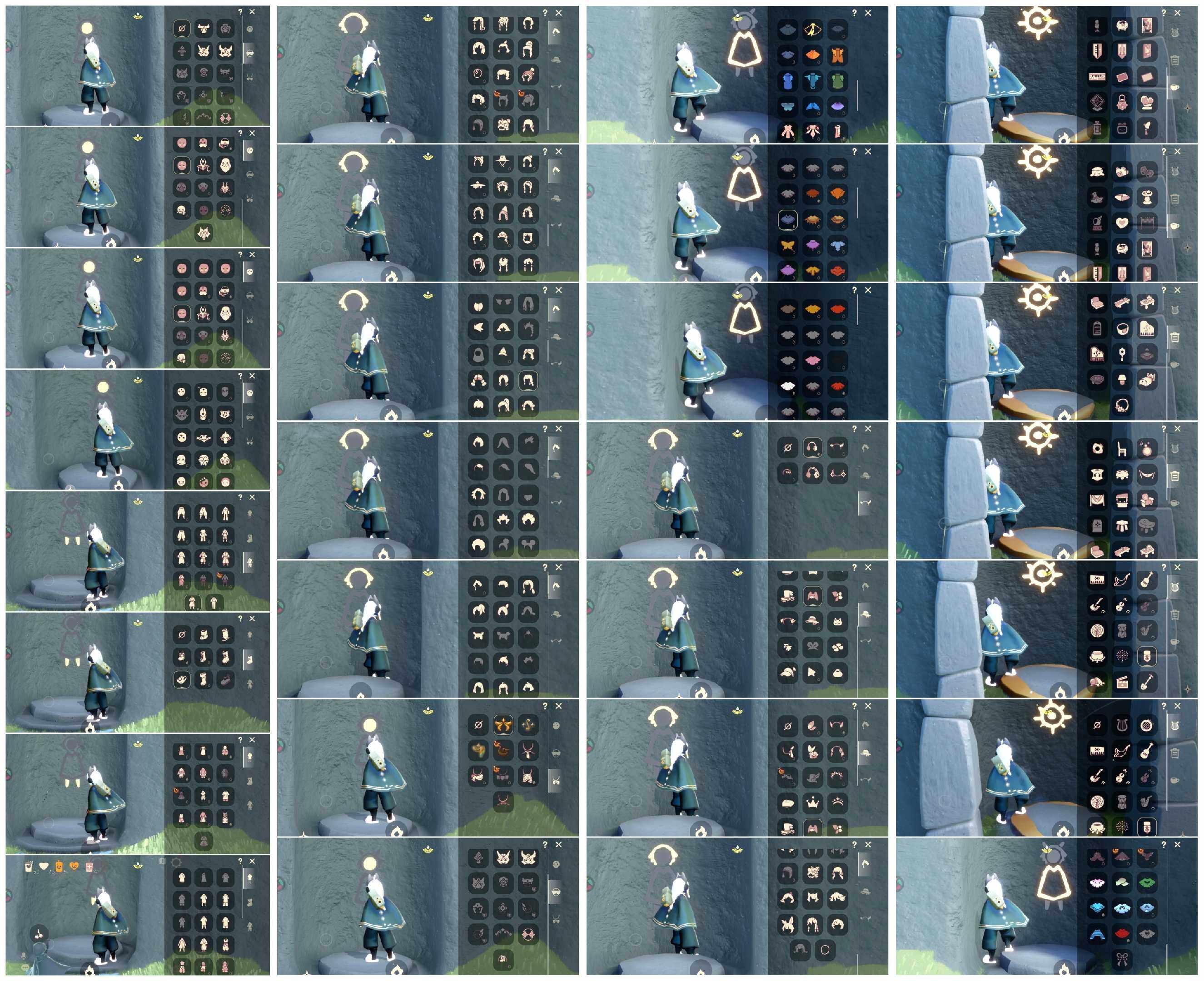Toggle the microphone icon

(x=24, y=956)
